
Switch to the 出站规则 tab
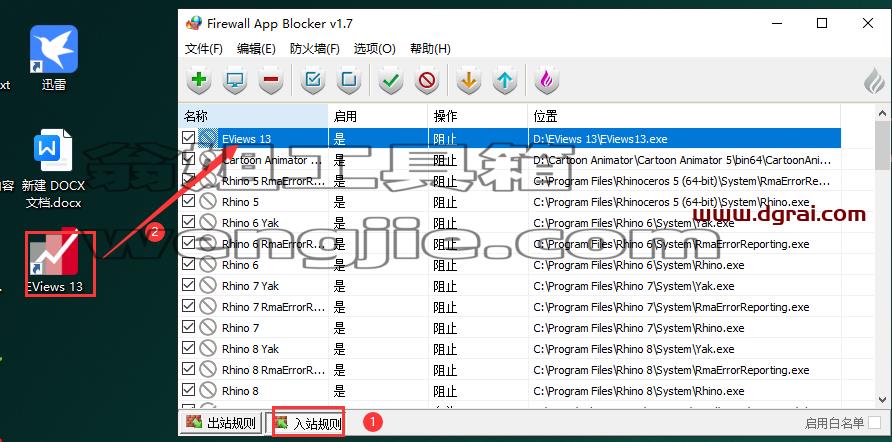(221, 423)
